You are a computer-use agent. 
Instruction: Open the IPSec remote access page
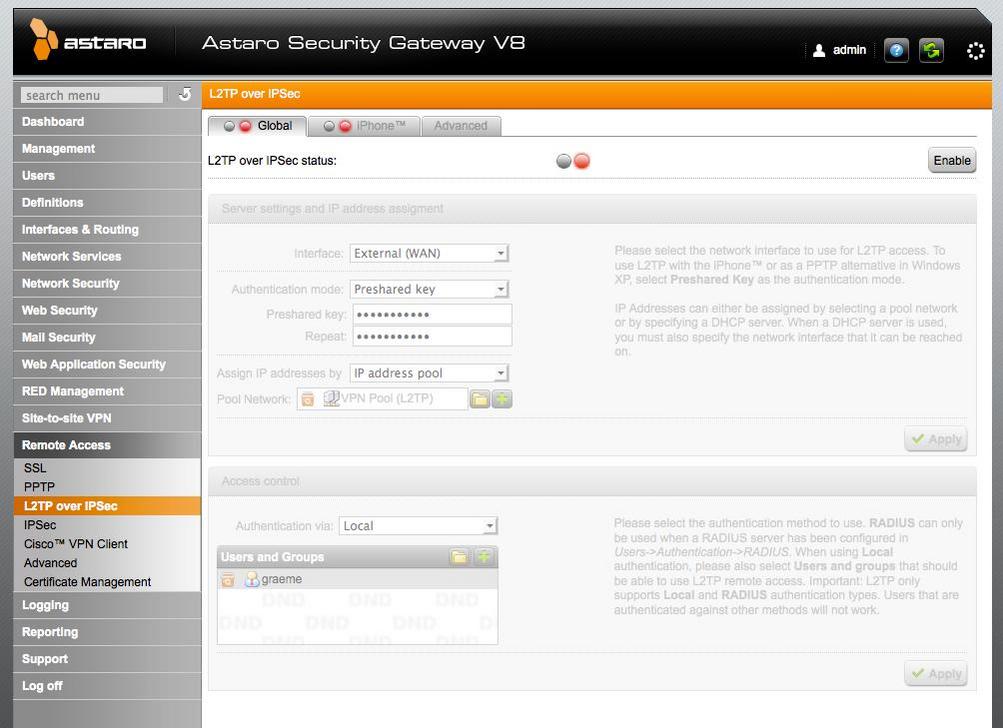coord(107,525)
